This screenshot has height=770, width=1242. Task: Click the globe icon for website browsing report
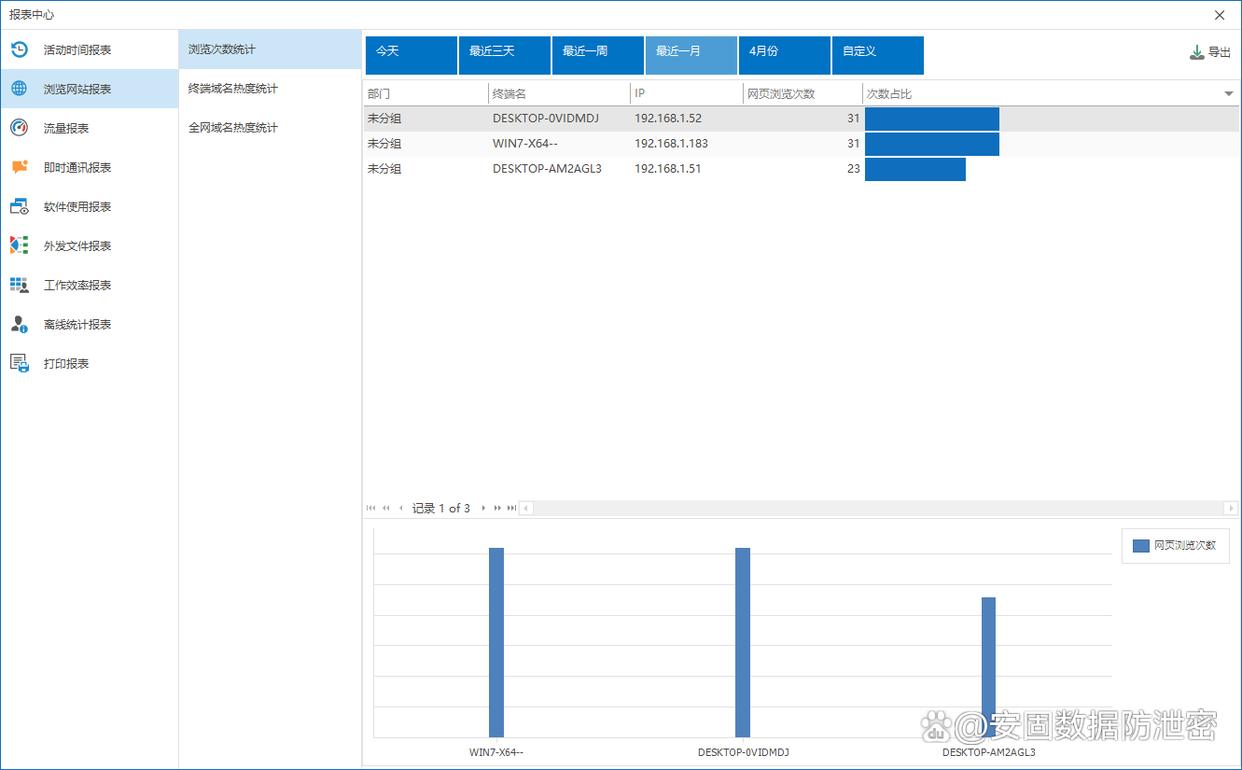19,88
